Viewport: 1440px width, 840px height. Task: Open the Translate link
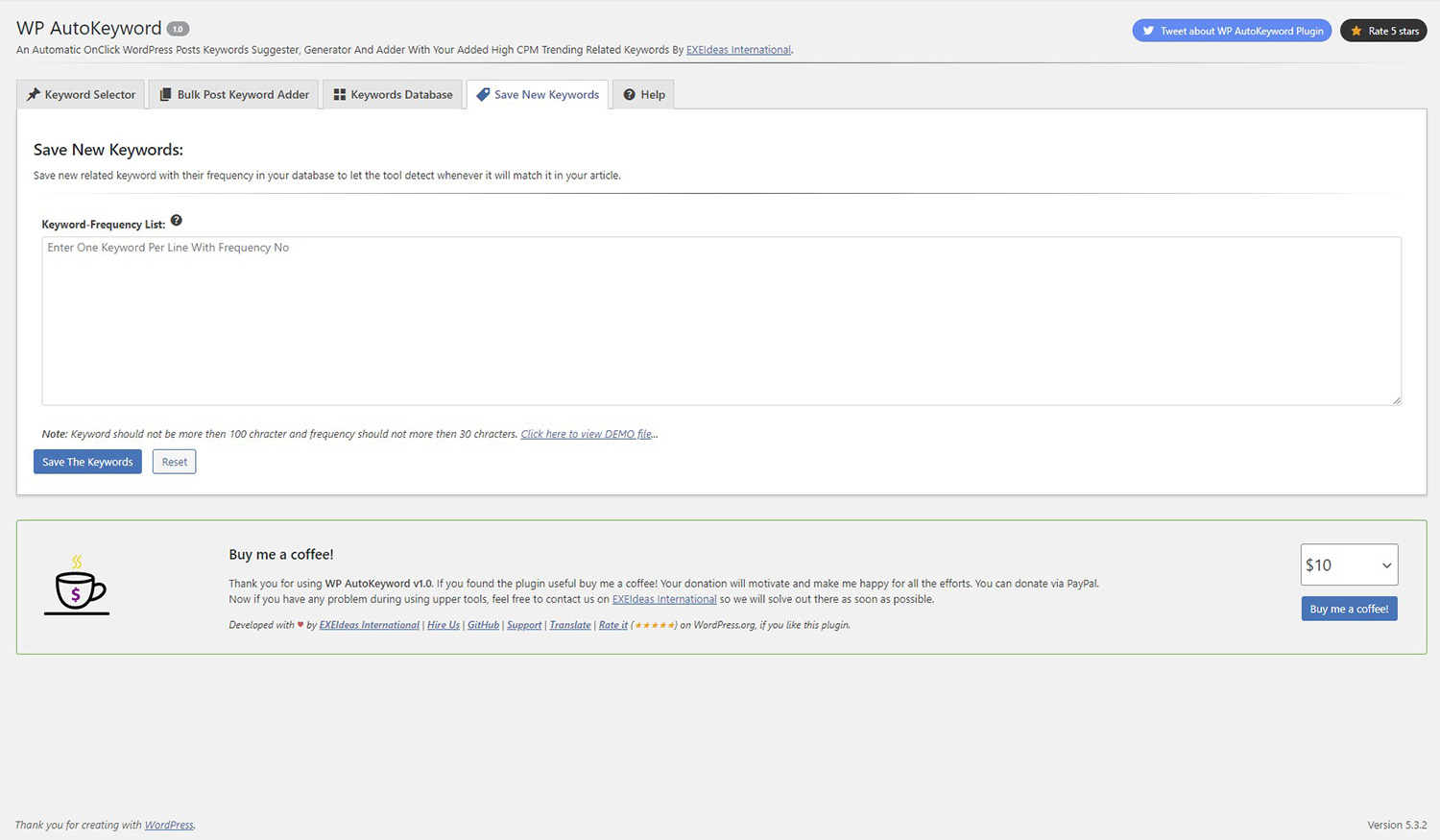click(x=570, y=625)
